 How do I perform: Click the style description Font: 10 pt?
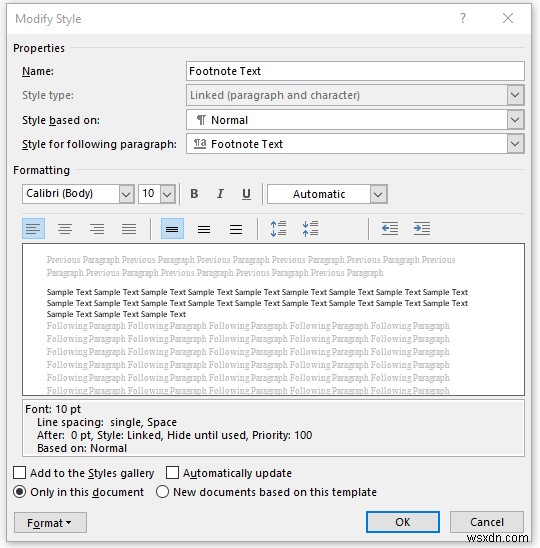coord(53,409)
